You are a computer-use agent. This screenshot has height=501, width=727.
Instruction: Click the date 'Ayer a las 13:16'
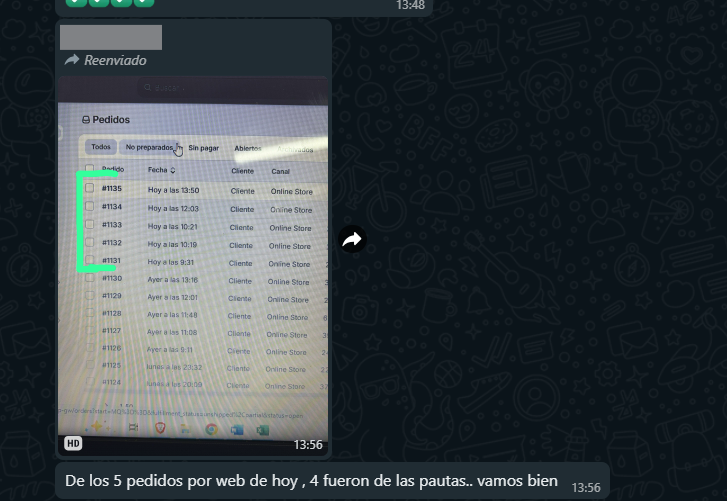[x=172, y=280]
